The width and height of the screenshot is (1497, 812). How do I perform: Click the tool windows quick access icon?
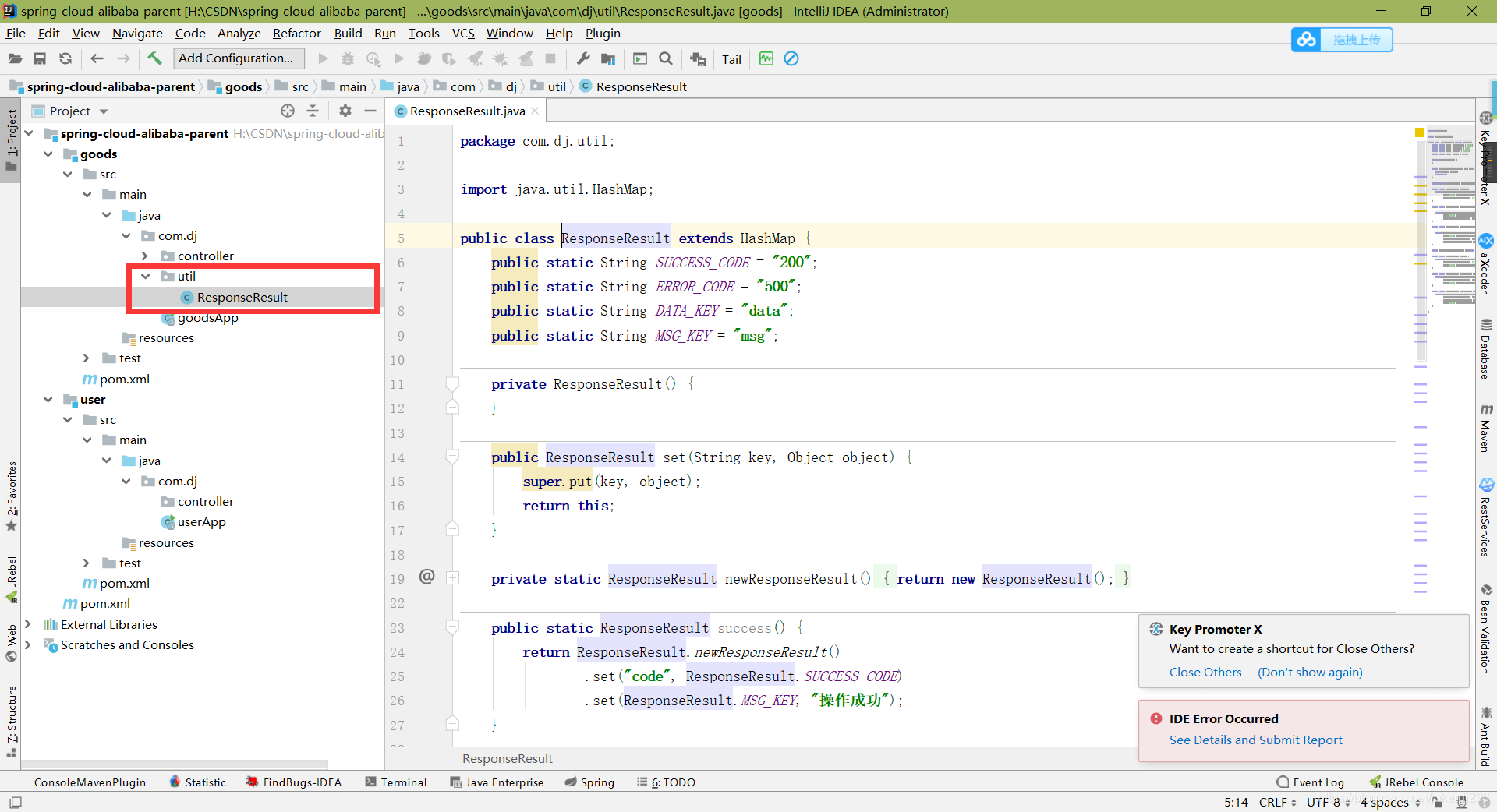[16, 802]
